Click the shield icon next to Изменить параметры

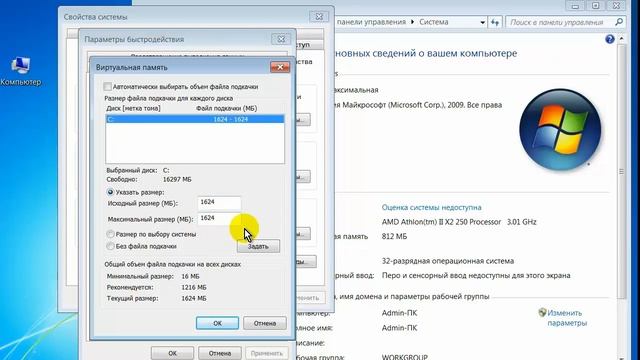[x=542, y=313]
